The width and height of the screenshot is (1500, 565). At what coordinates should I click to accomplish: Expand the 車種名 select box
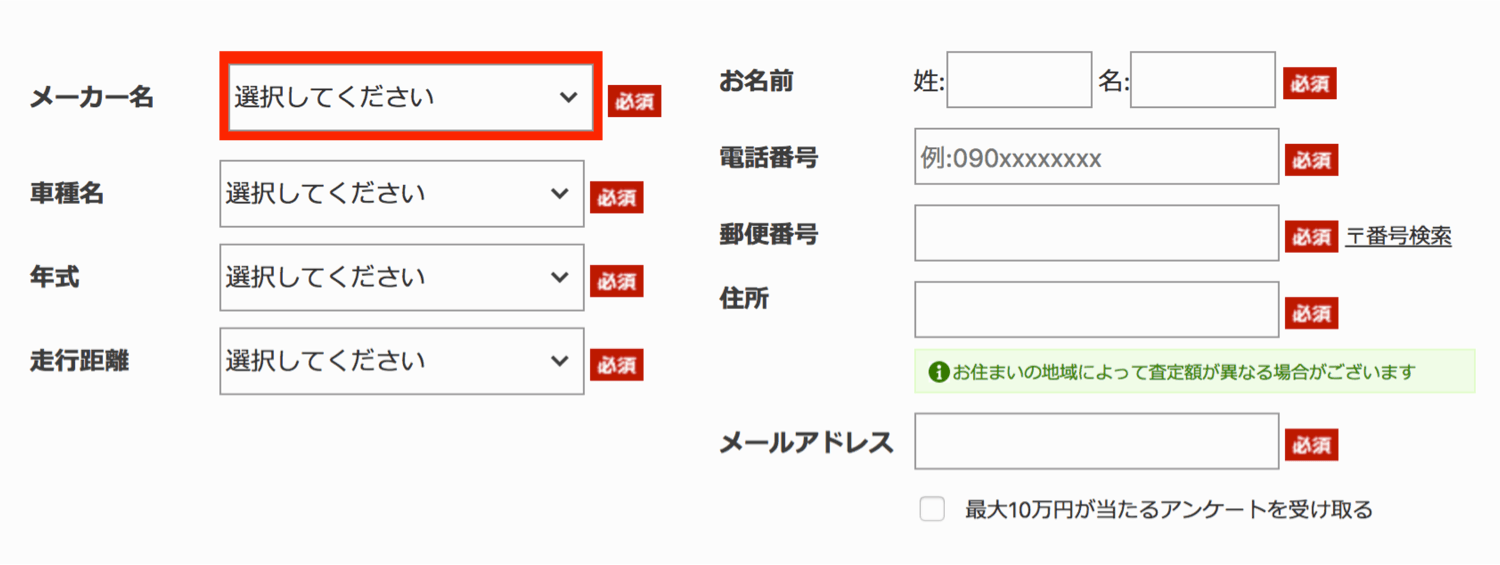click(x=401, y=194)
